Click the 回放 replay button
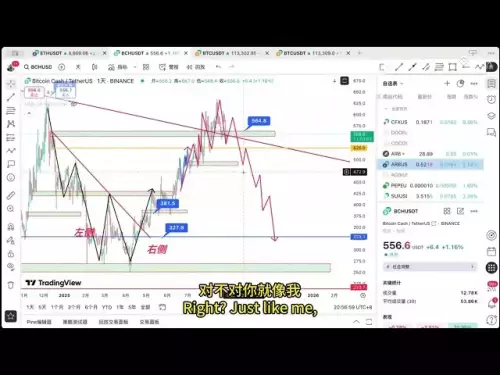 point(196,67)
